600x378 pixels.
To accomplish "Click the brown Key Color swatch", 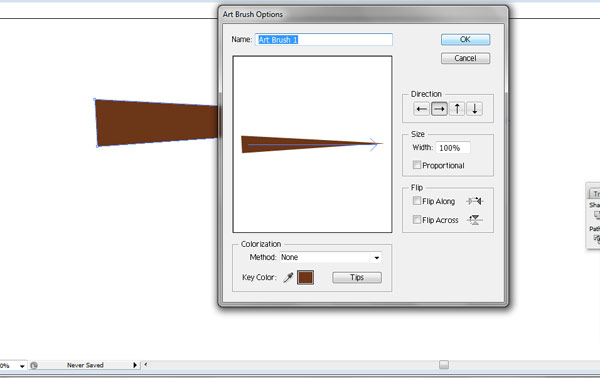I will 305,277.
